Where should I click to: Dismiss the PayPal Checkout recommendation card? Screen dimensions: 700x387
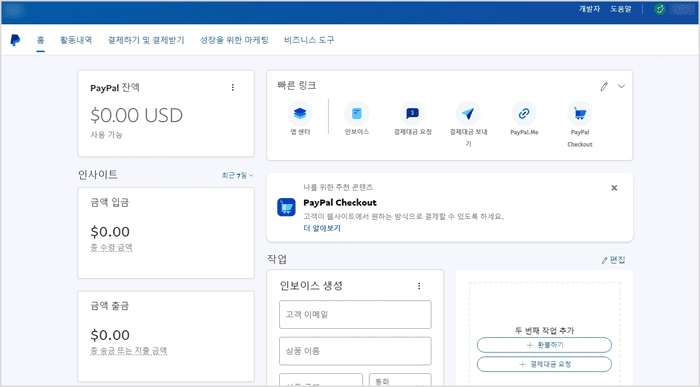coord(614,188)
